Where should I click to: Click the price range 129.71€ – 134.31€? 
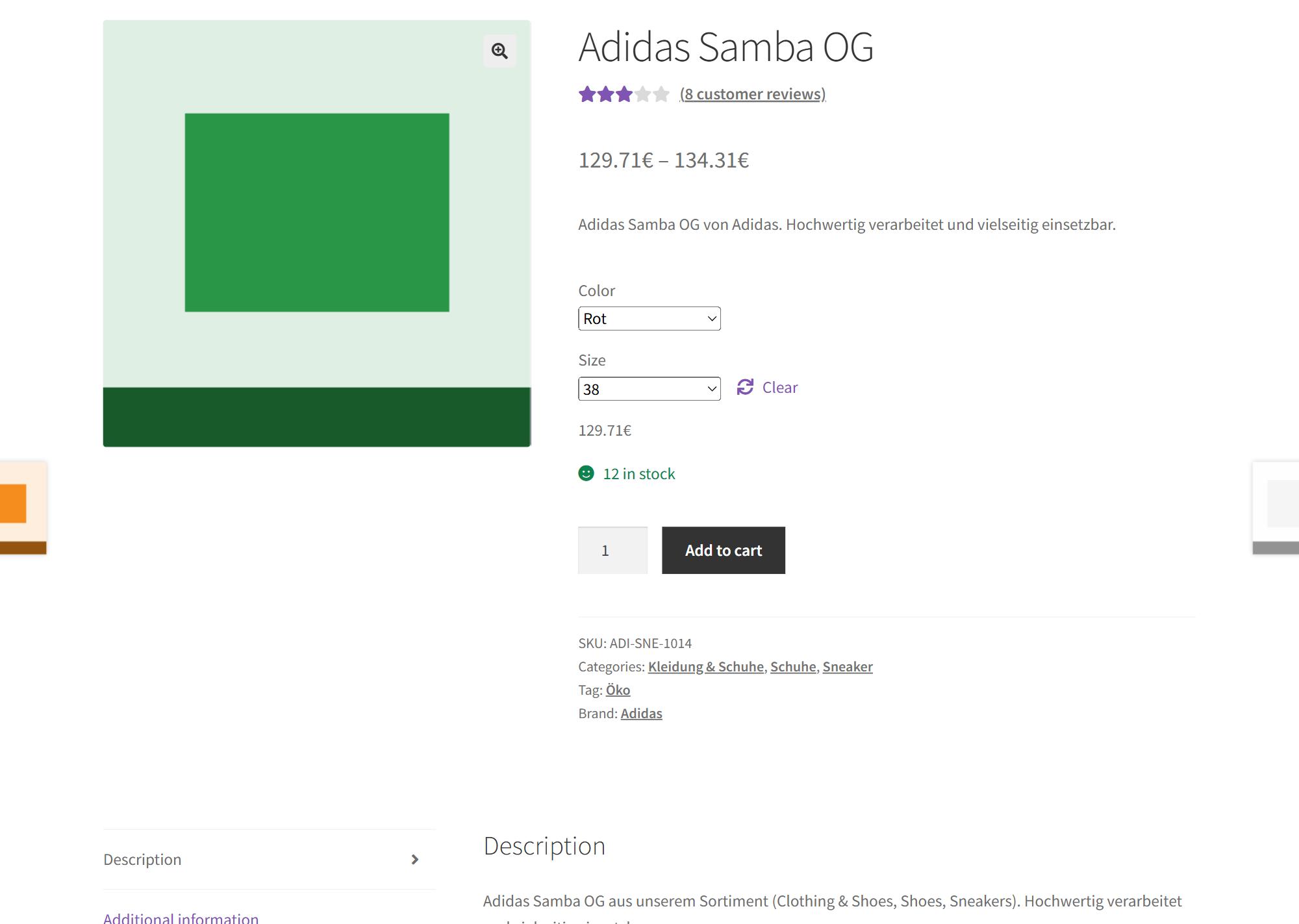664,160
